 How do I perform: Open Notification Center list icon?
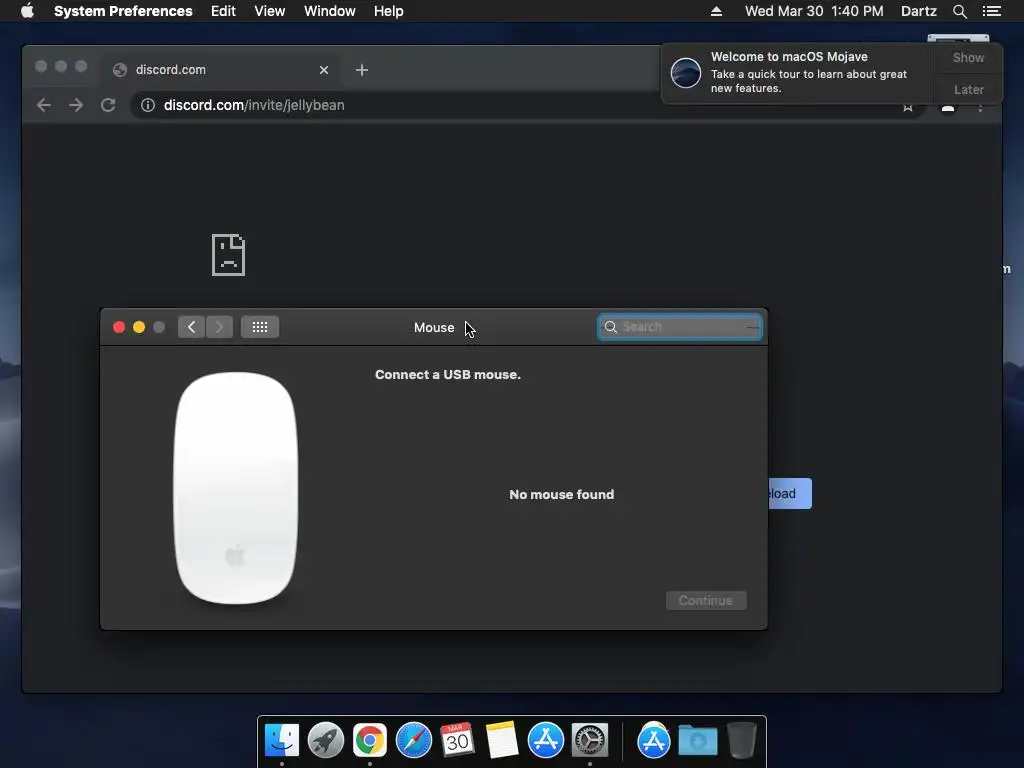click(991, 11)
